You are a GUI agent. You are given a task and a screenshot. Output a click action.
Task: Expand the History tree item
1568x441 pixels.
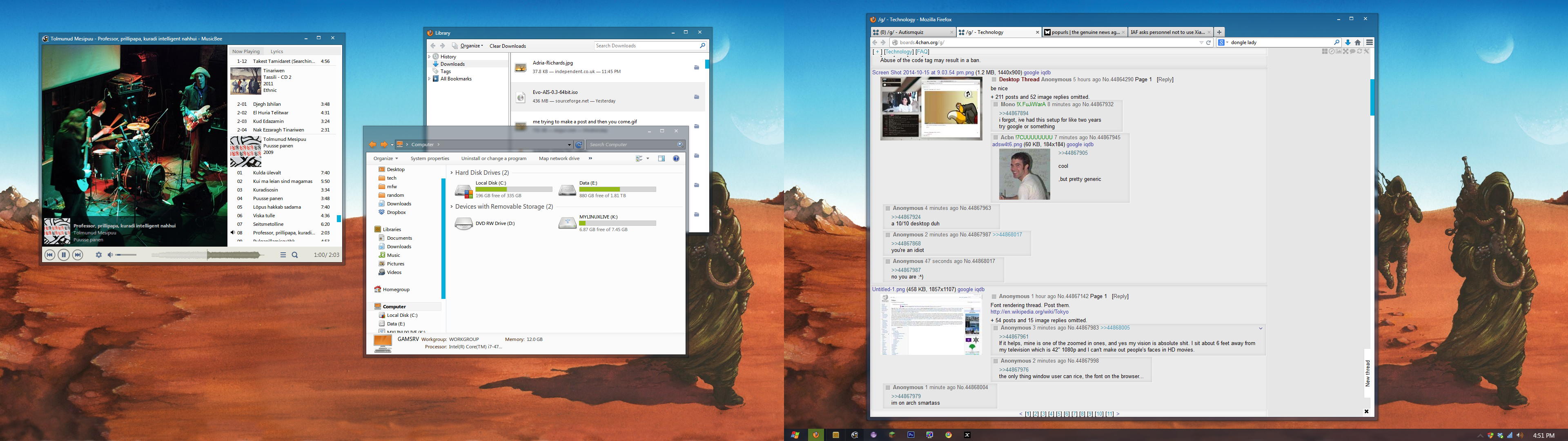point(430,57)
